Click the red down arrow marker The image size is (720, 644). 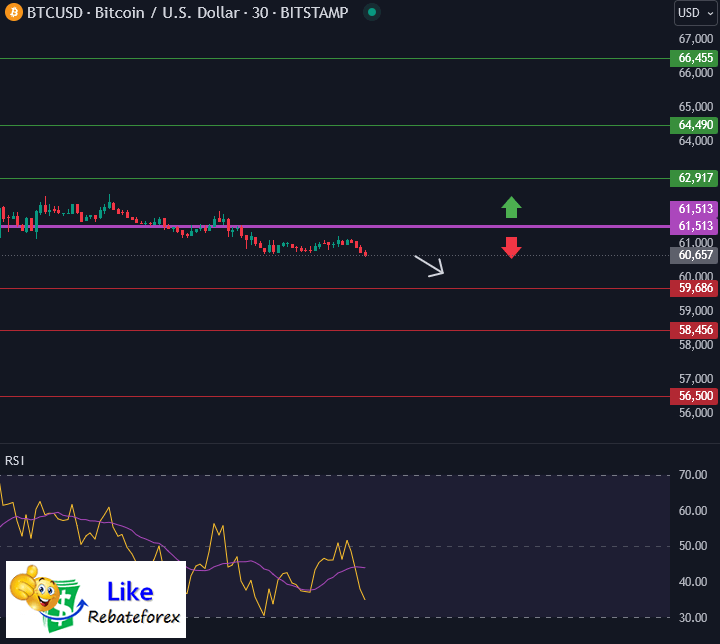coord(511,248)
